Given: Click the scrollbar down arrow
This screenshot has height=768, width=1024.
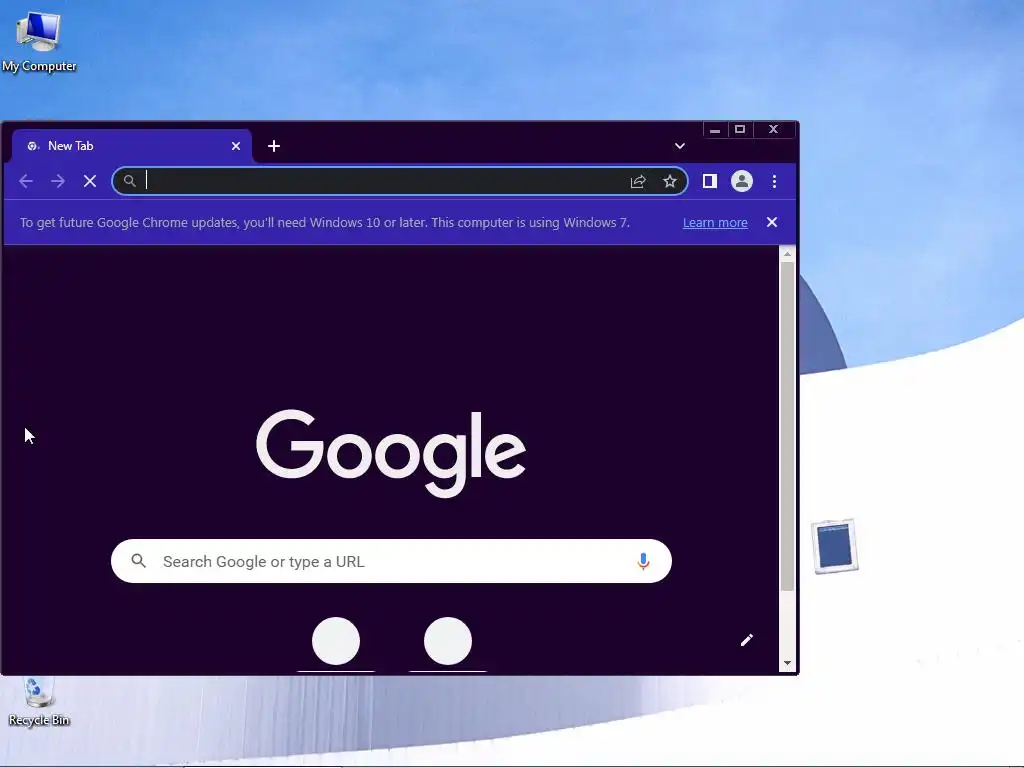Looking at the screenshot, I should point(788,663).
